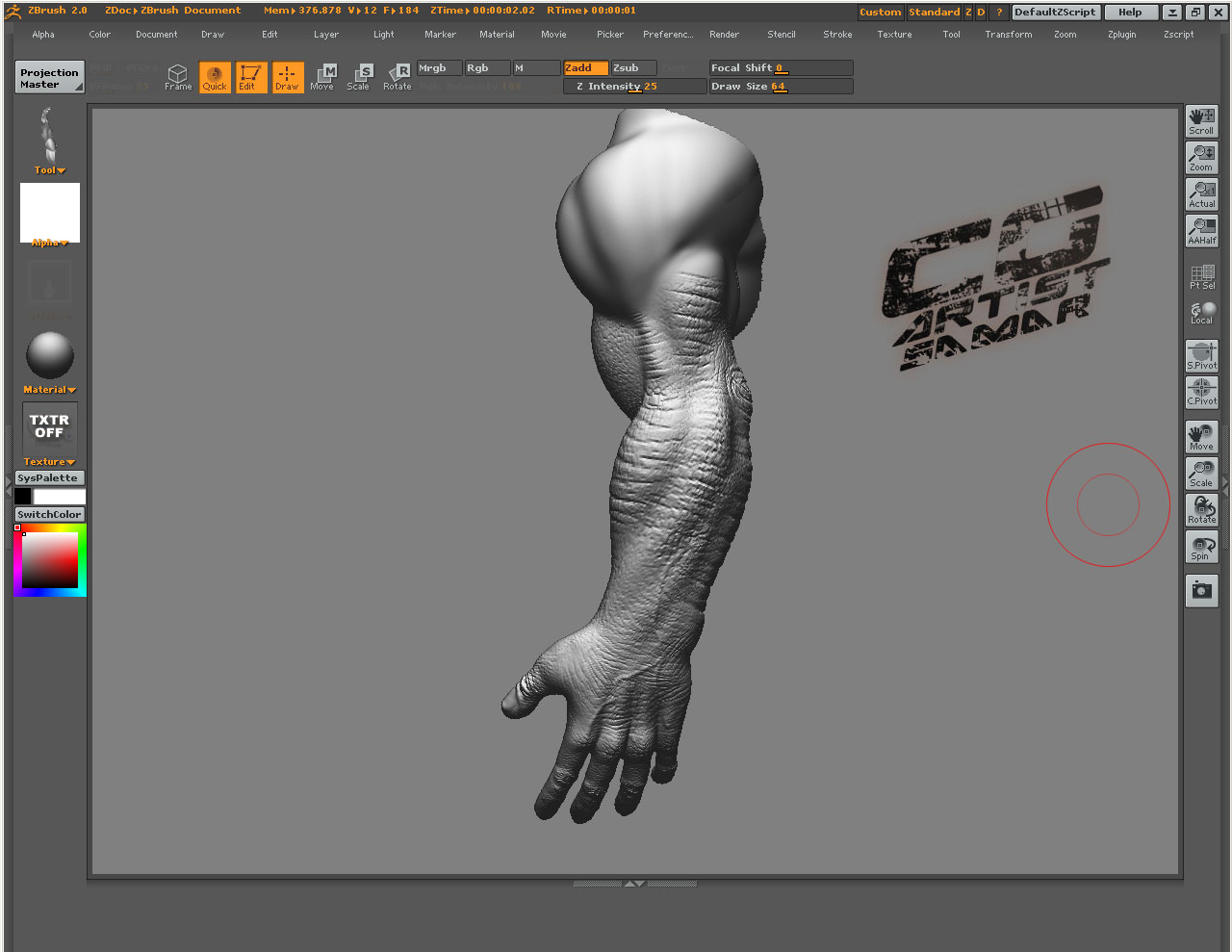The height and width of the screenshot is (952, 1232).
Task: Open the Preferences menu
Action: pyautogui.click(x=668, y=34)
